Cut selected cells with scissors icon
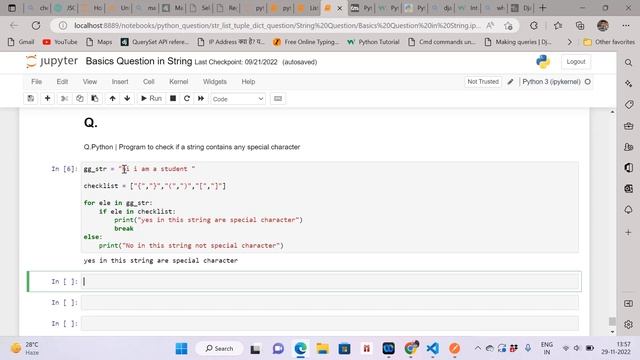 pyautogui.click(x=64, y=99)
